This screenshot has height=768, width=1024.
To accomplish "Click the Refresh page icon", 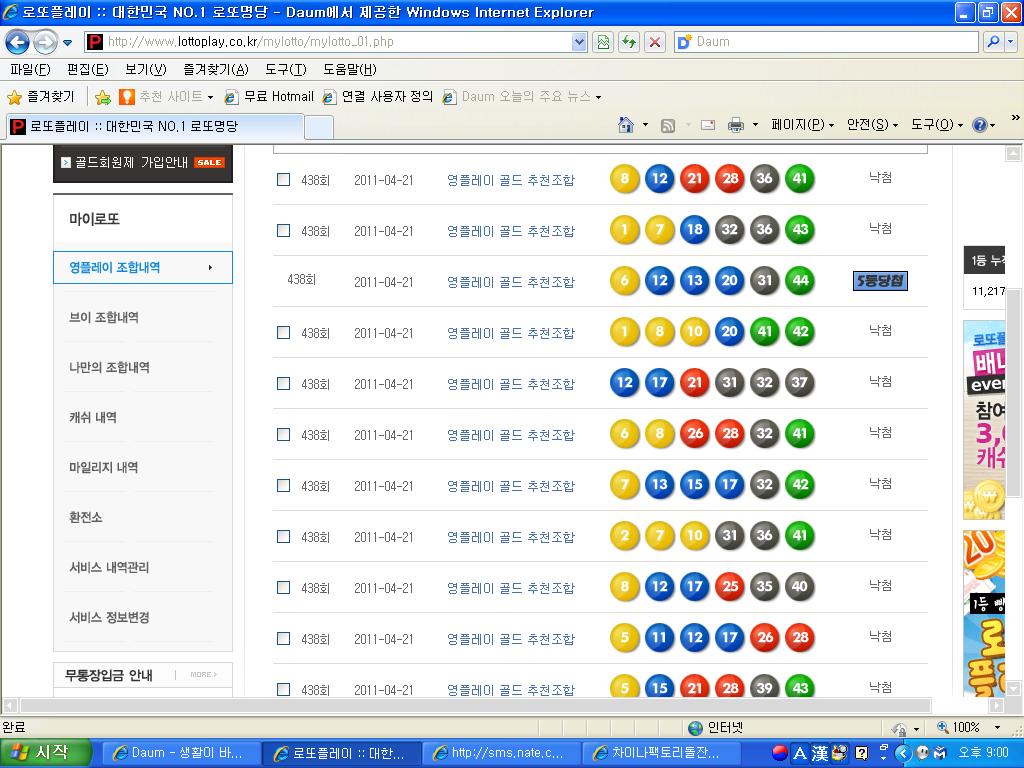I will [x=629, y=42].
